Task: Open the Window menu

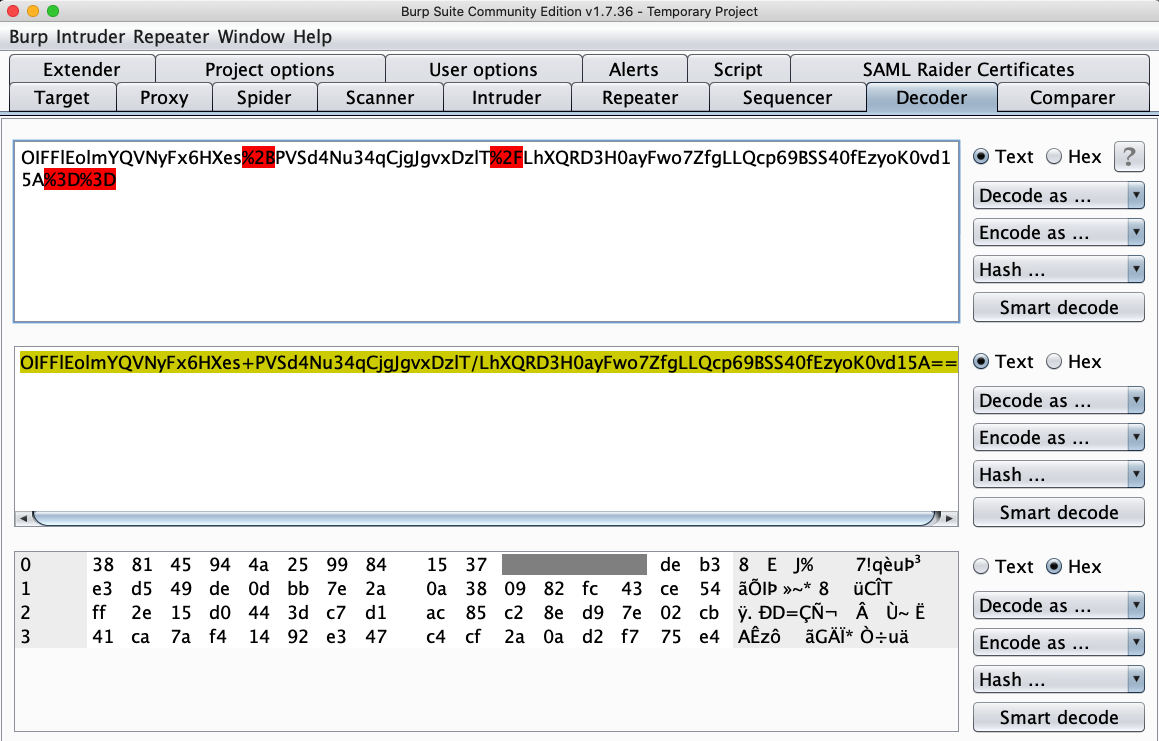Action: tap(251, 37)
